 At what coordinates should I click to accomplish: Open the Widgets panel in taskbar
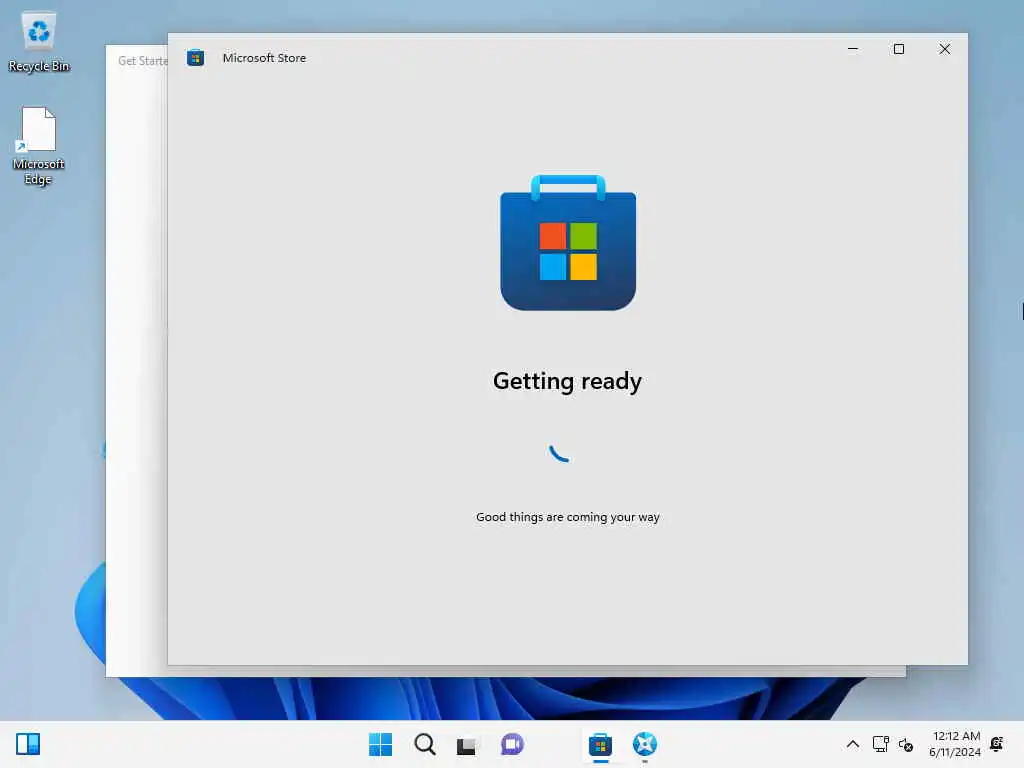coord(28,744)
